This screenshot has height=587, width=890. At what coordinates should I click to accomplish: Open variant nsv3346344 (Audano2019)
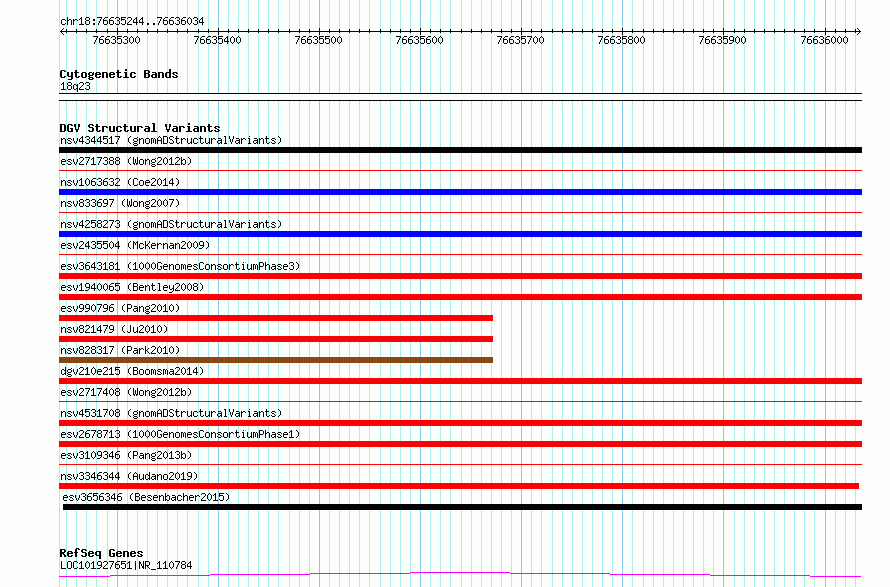click(x=129, y=476)
